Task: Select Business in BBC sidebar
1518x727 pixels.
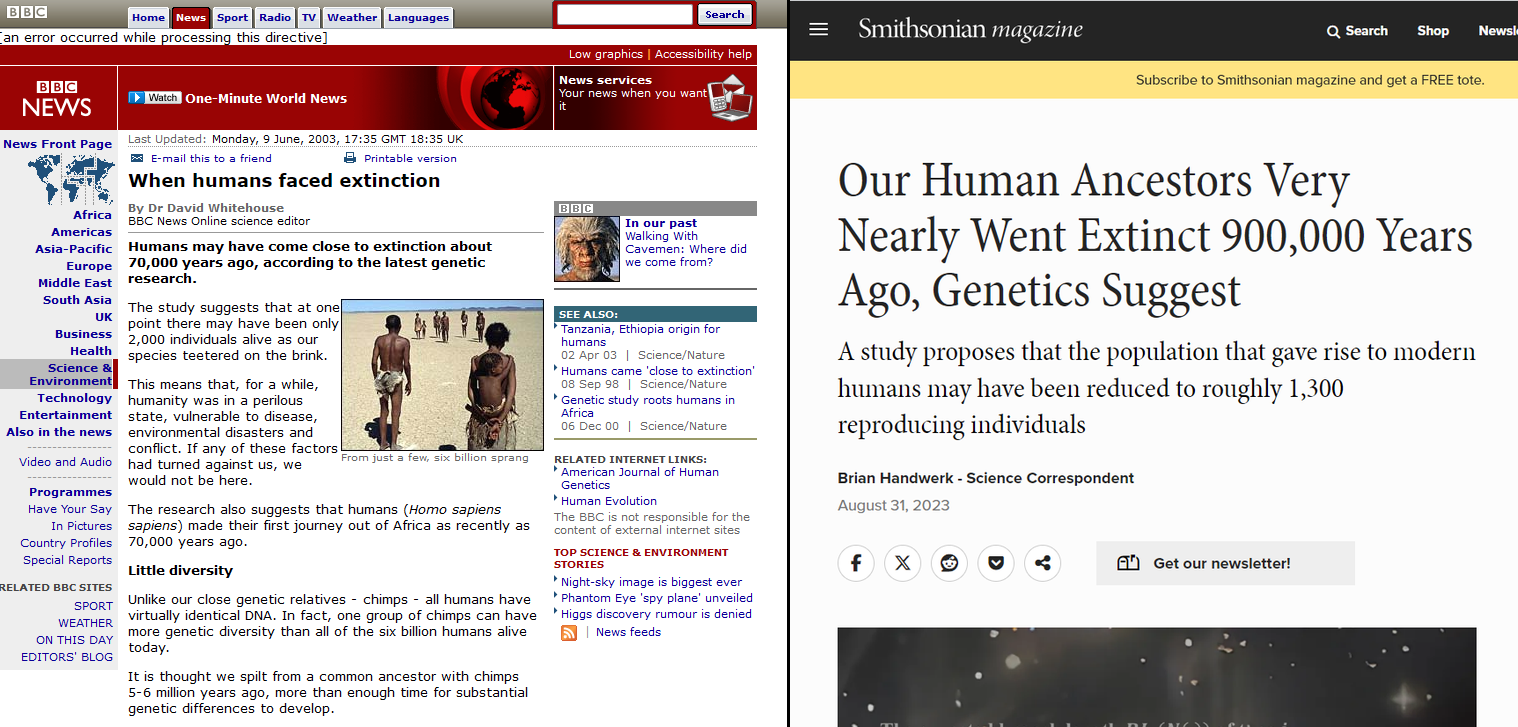Action: click(x=83, y=334)
